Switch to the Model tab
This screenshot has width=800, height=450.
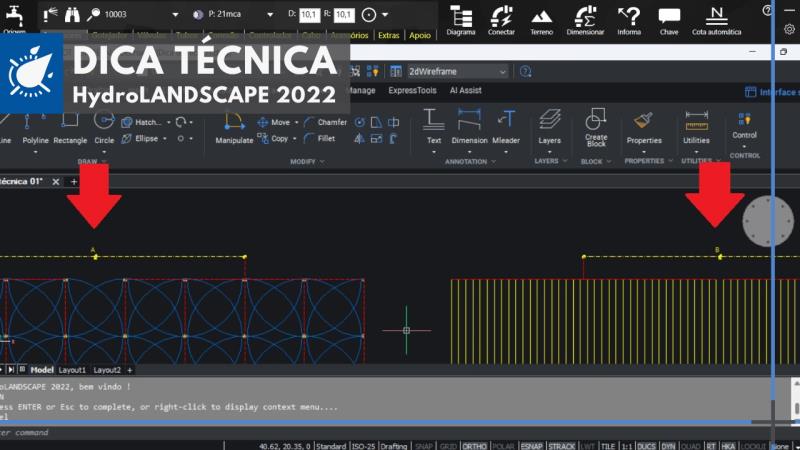click(42, 370)
